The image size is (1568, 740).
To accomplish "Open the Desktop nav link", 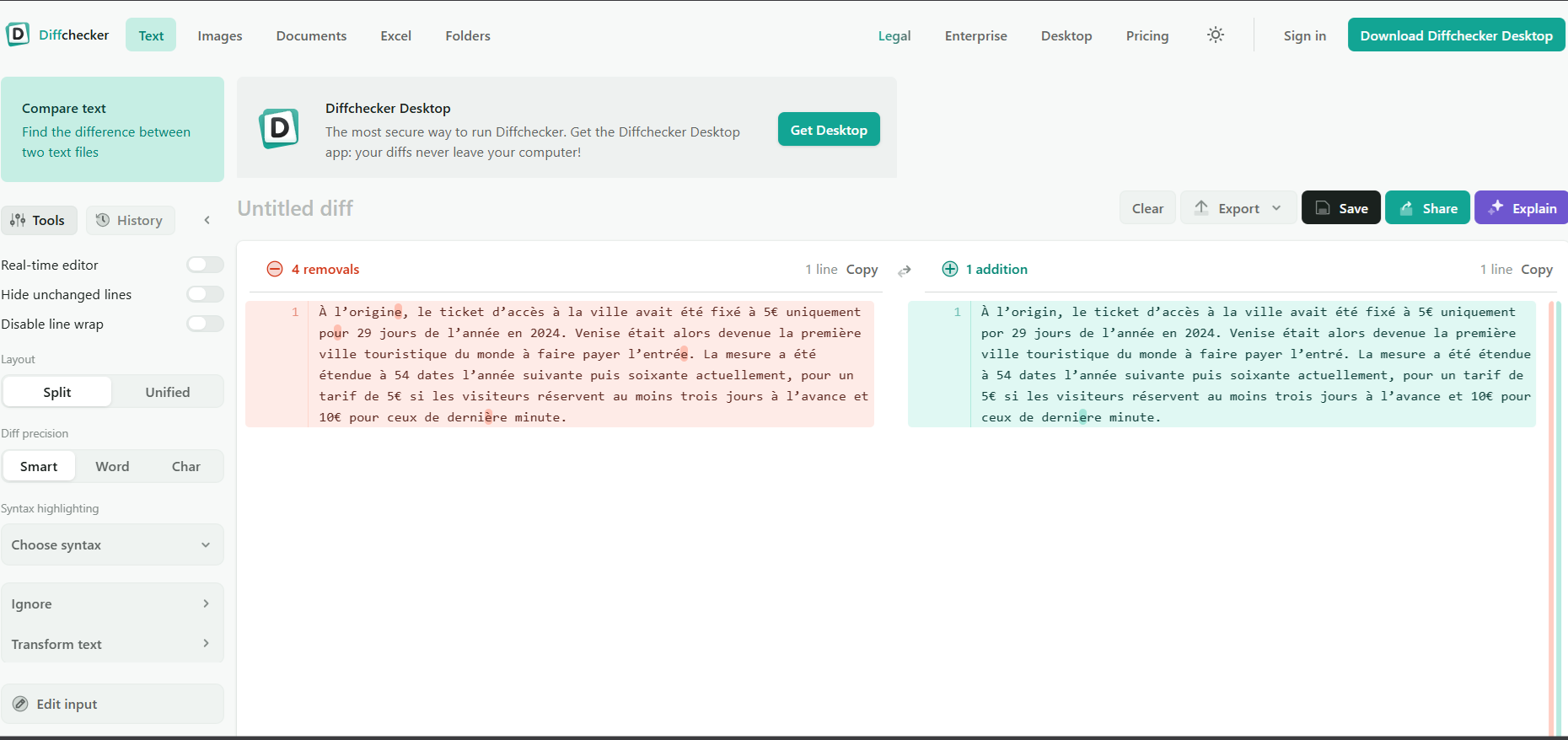I will coord(1066,35).
